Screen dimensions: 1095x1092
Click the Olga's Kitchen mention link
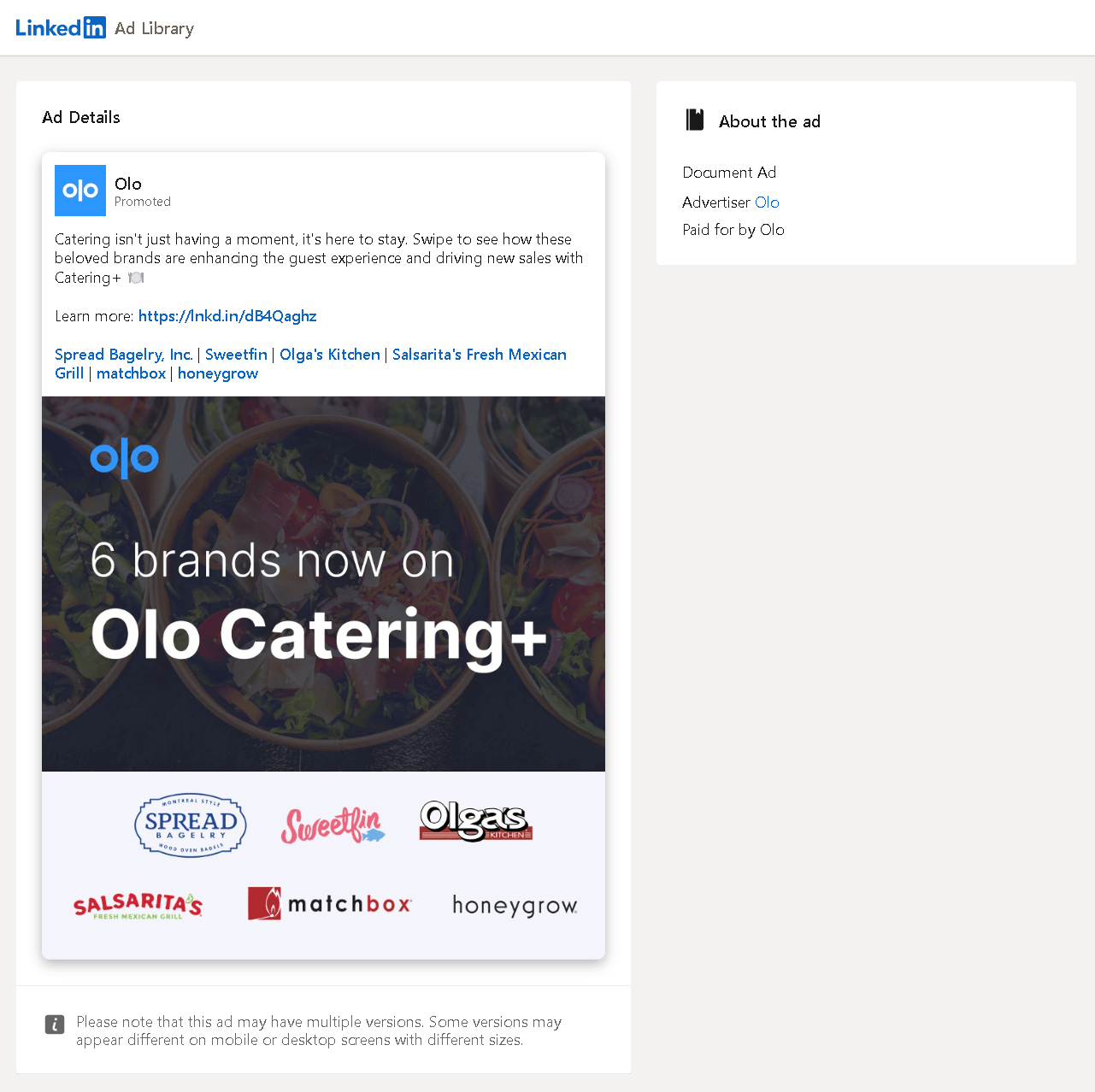point(329,354)
